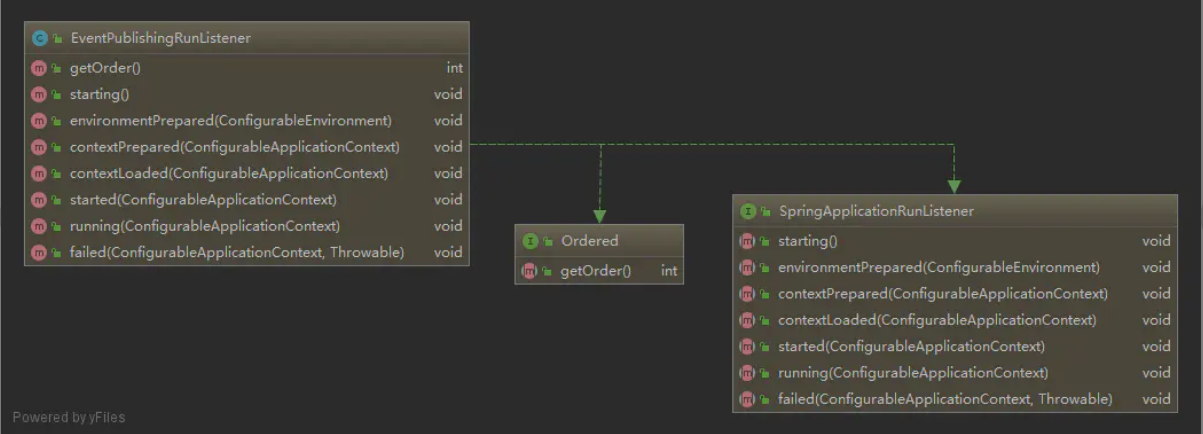
Task: Click the void return type of SpringApplicationRunListener failed
Action: point(1156,399)
